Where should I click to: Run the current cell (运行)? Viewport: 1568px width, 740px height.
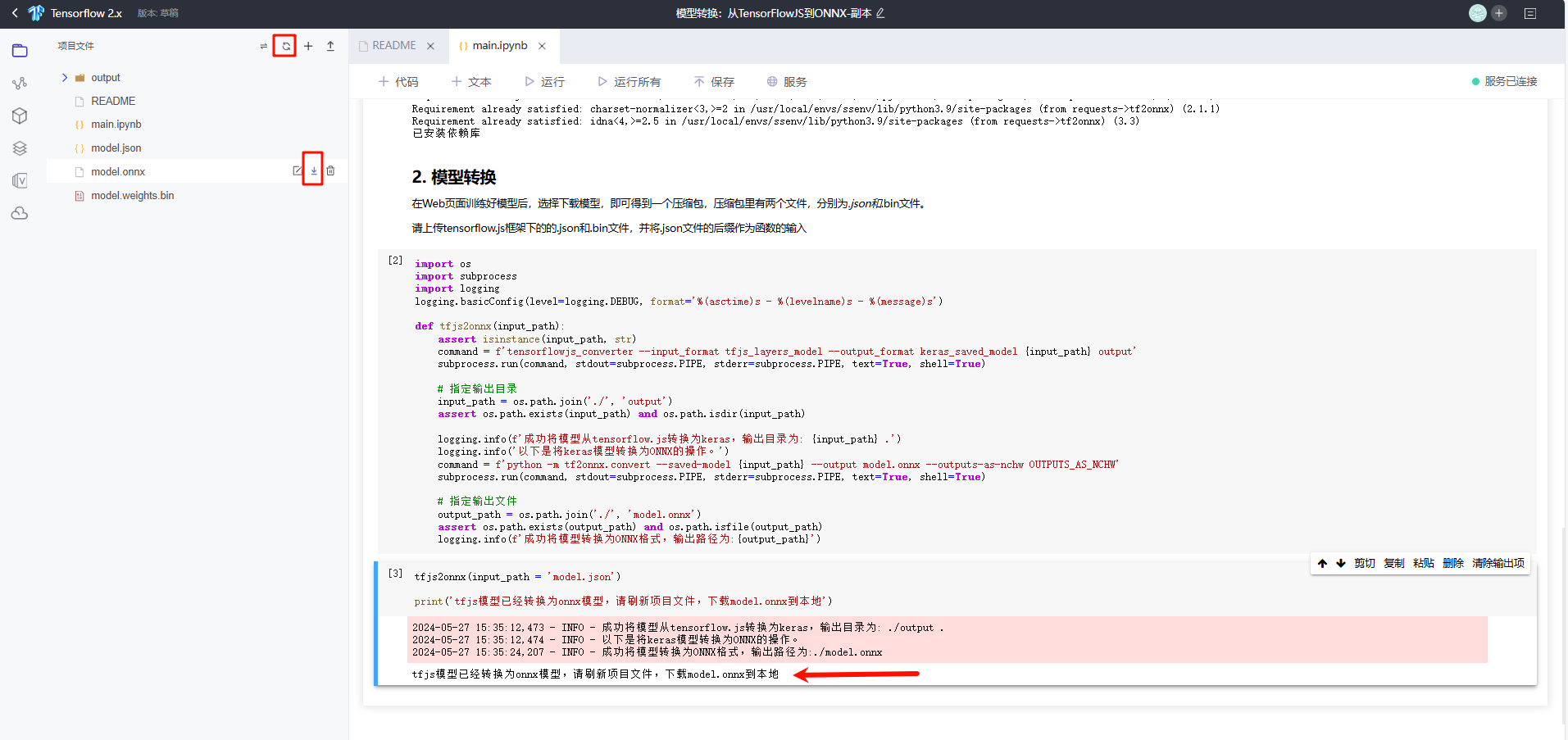pyautogui.click(x=544, y=82)
